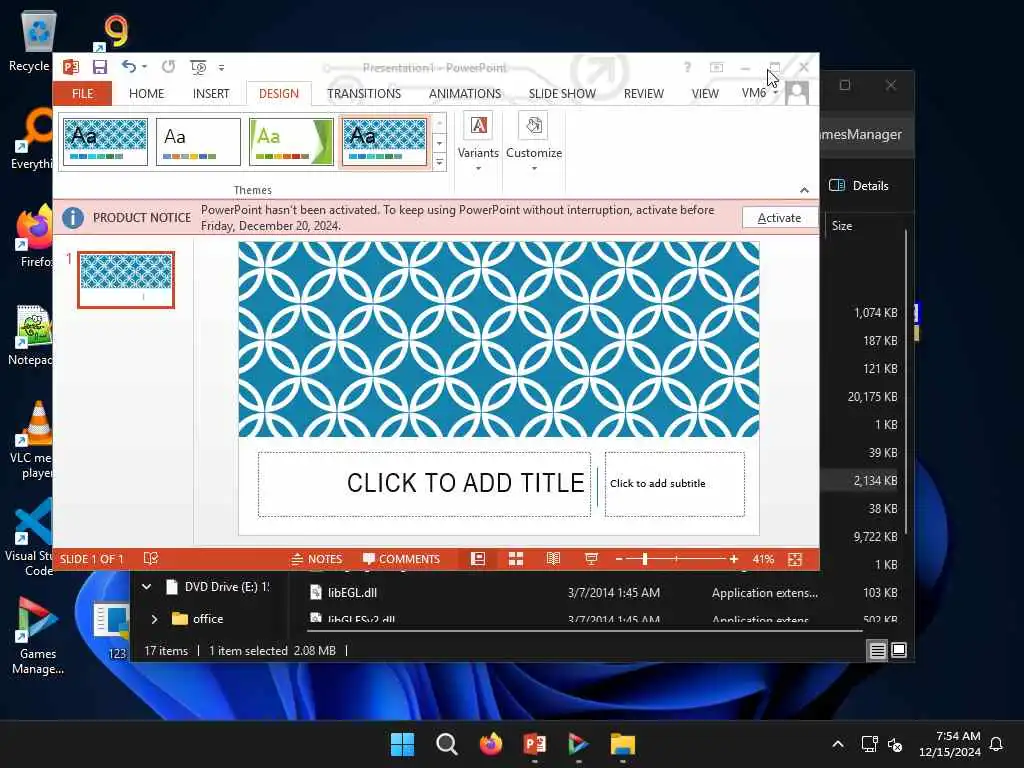Screen dimensions: 1024x768
Task: Zoom in with the plus button
Action: 734,559
